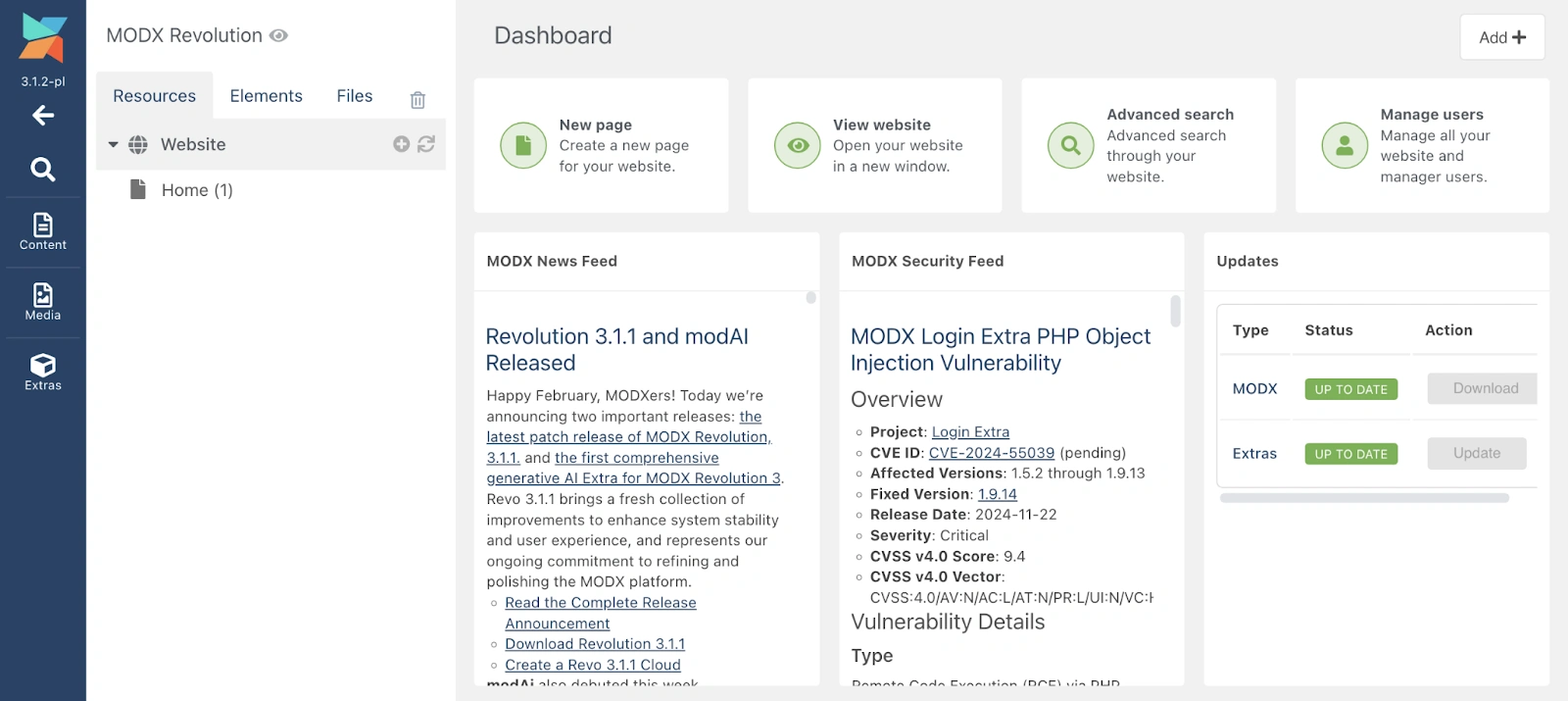Click the Dashboard page title
1568x701 pixels.
(553, 36)
